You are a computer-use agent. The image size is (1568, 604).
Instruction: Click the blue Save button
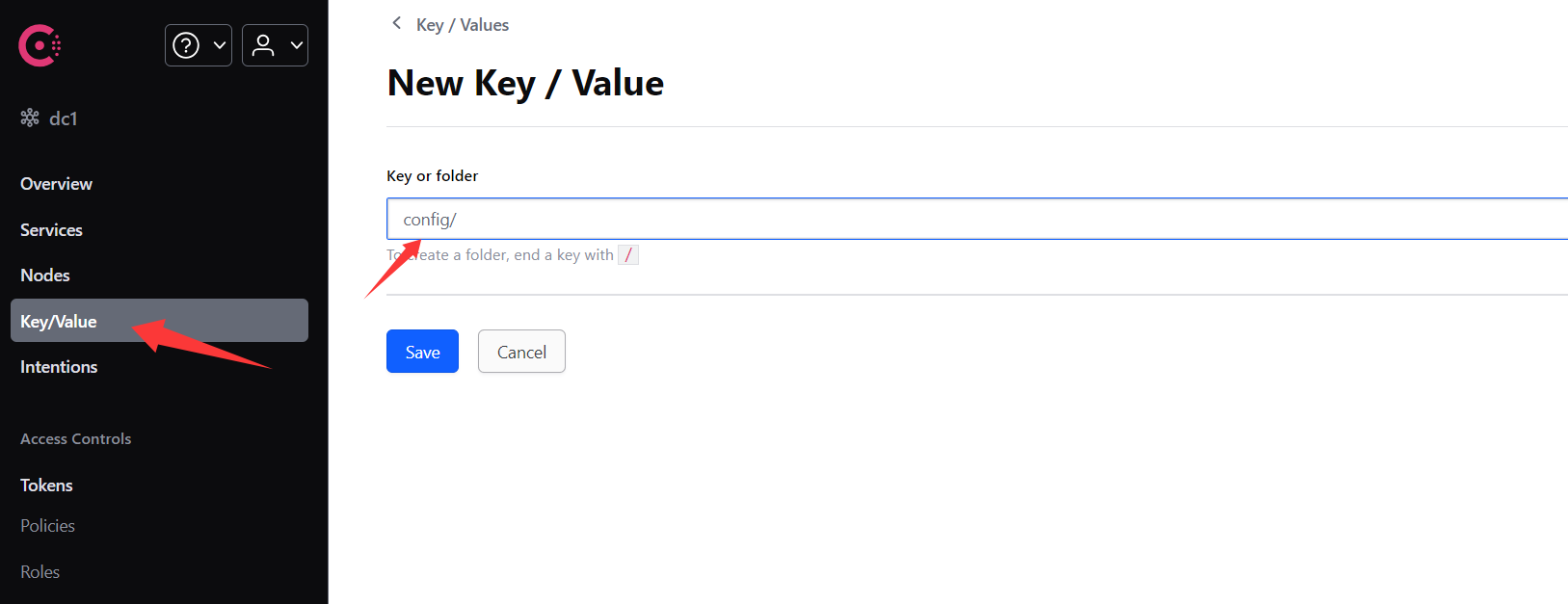pos(422,352)
